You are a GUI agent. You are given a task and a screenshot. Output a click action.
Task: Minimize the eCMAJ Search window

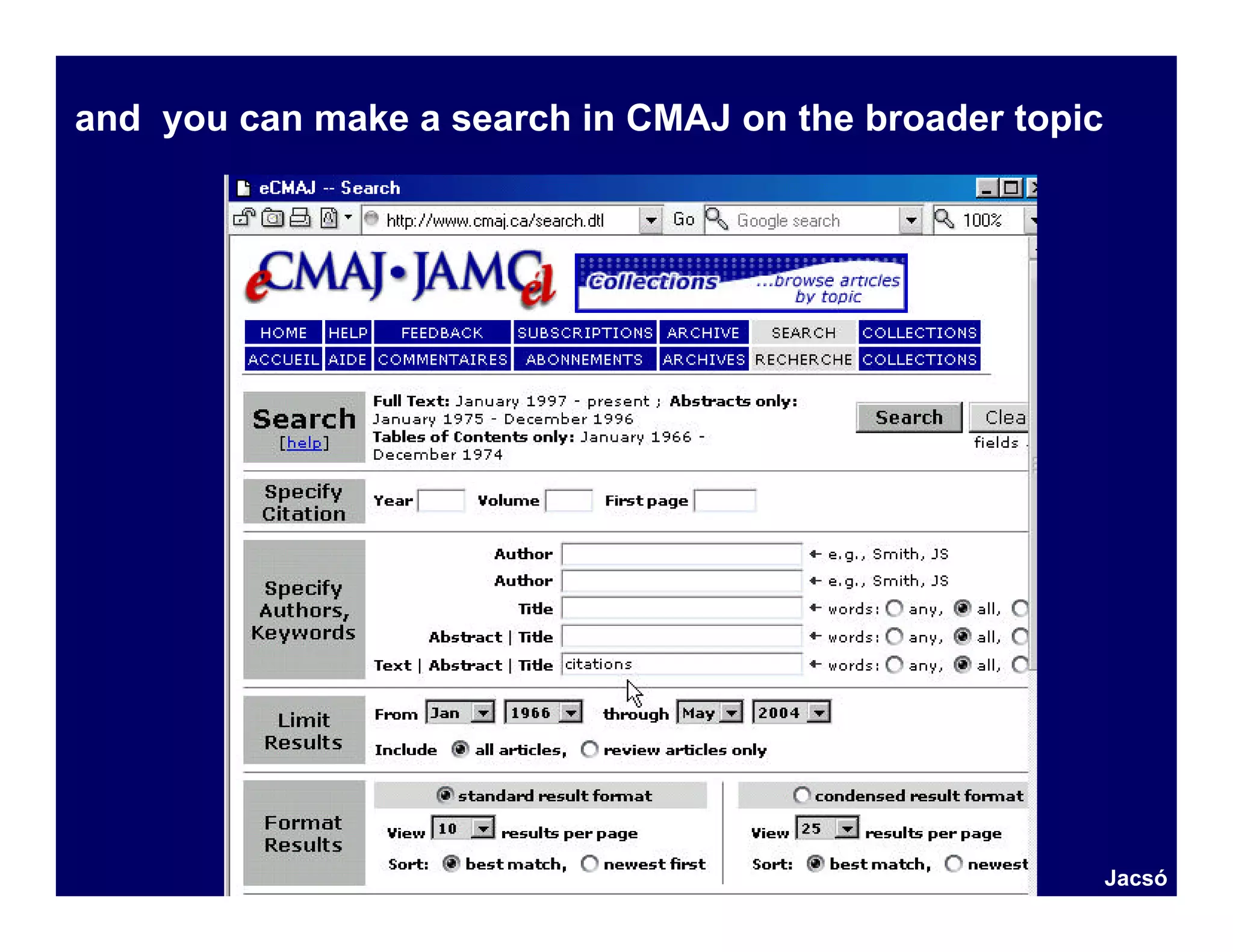[986, 188]
